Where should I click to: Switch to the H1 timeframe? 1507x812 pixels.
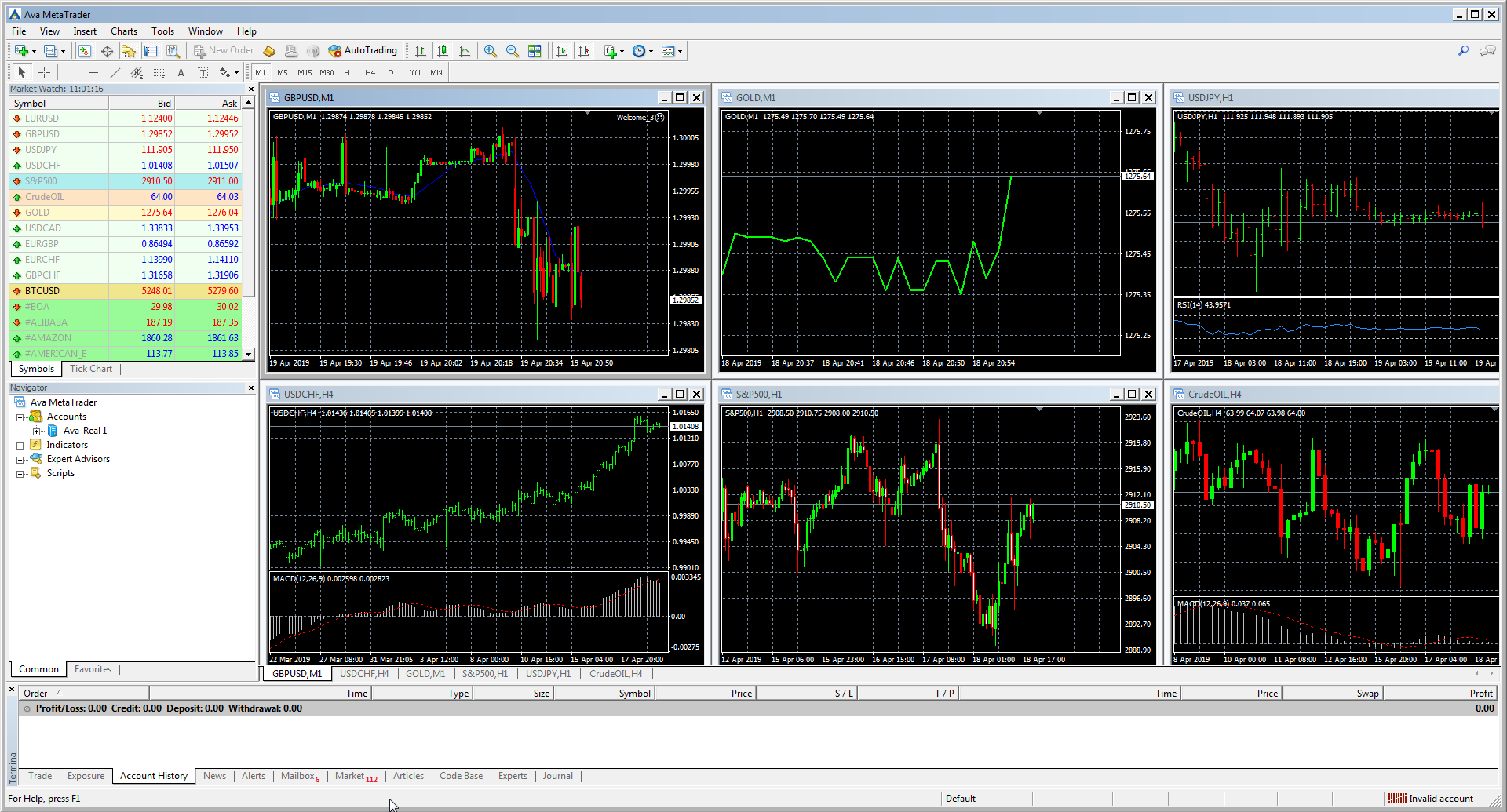(x=348, y=72)
